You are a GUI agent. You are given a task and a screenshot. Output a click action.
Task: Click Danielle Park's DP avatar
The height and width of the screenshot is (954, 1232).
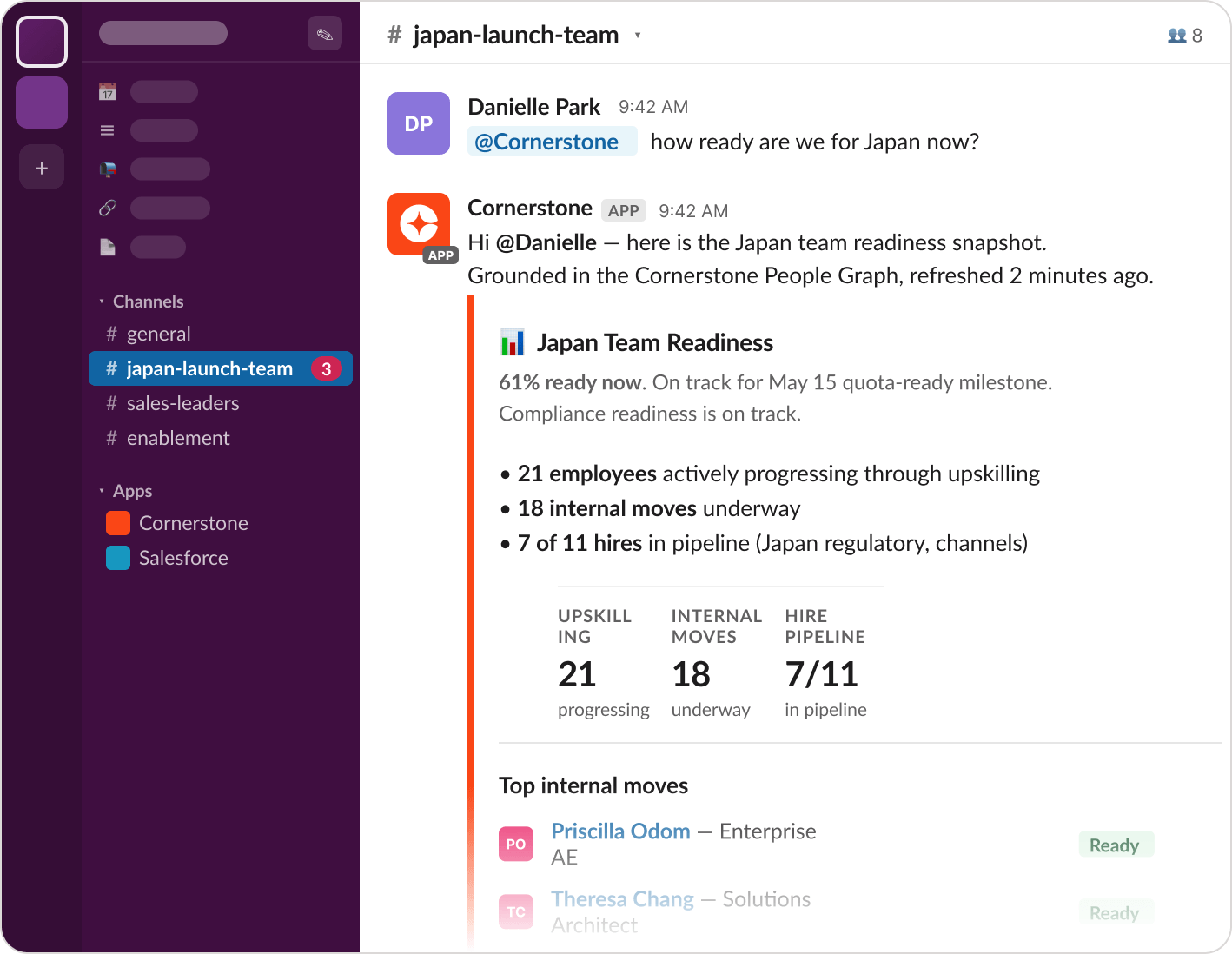[419, 123]
